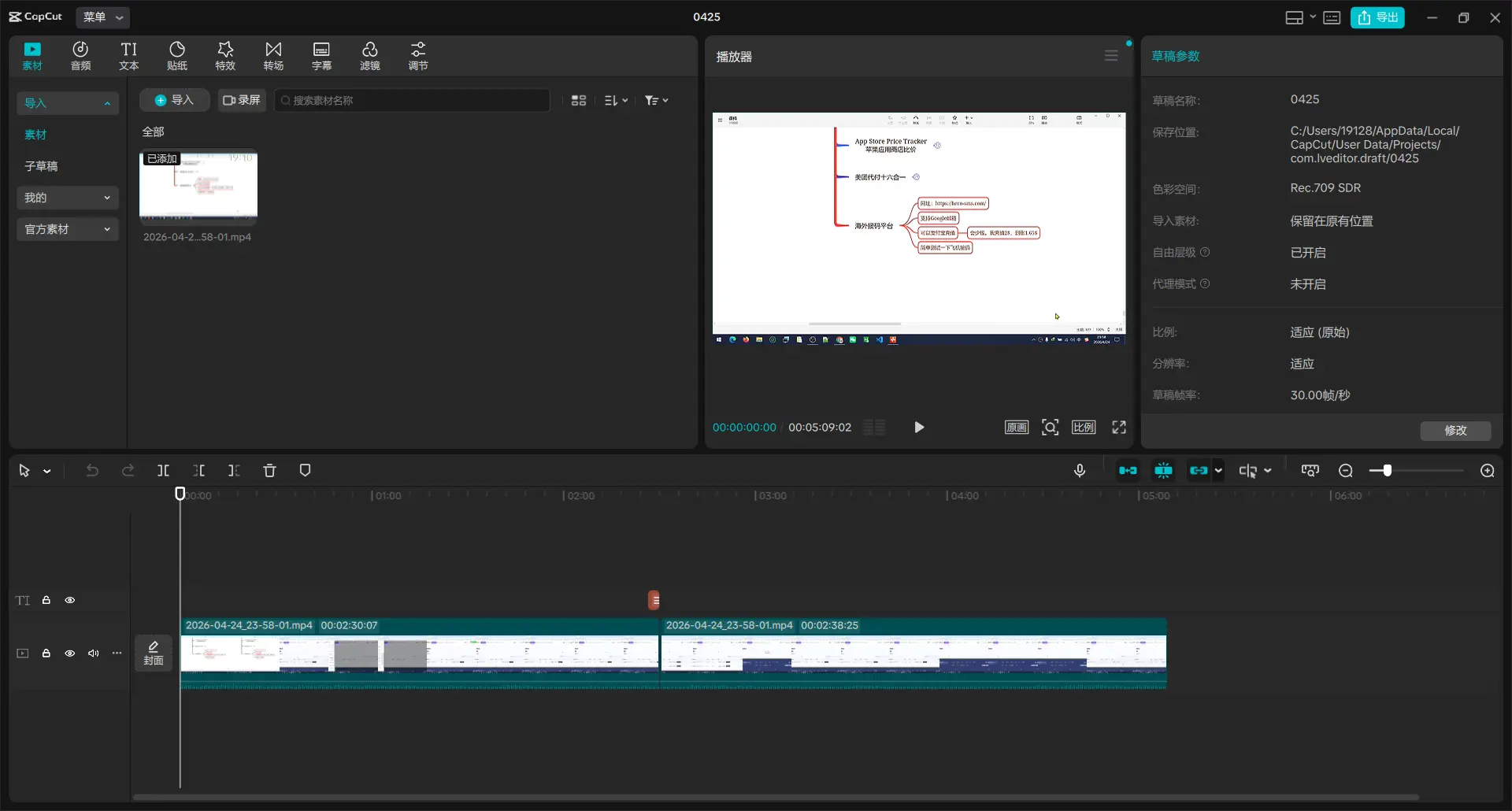The height and width of the screenshot is (811, 1512).
Task: Click the zoom out timeline icon
Action: pyautogui.click(x=1345, y=471)
